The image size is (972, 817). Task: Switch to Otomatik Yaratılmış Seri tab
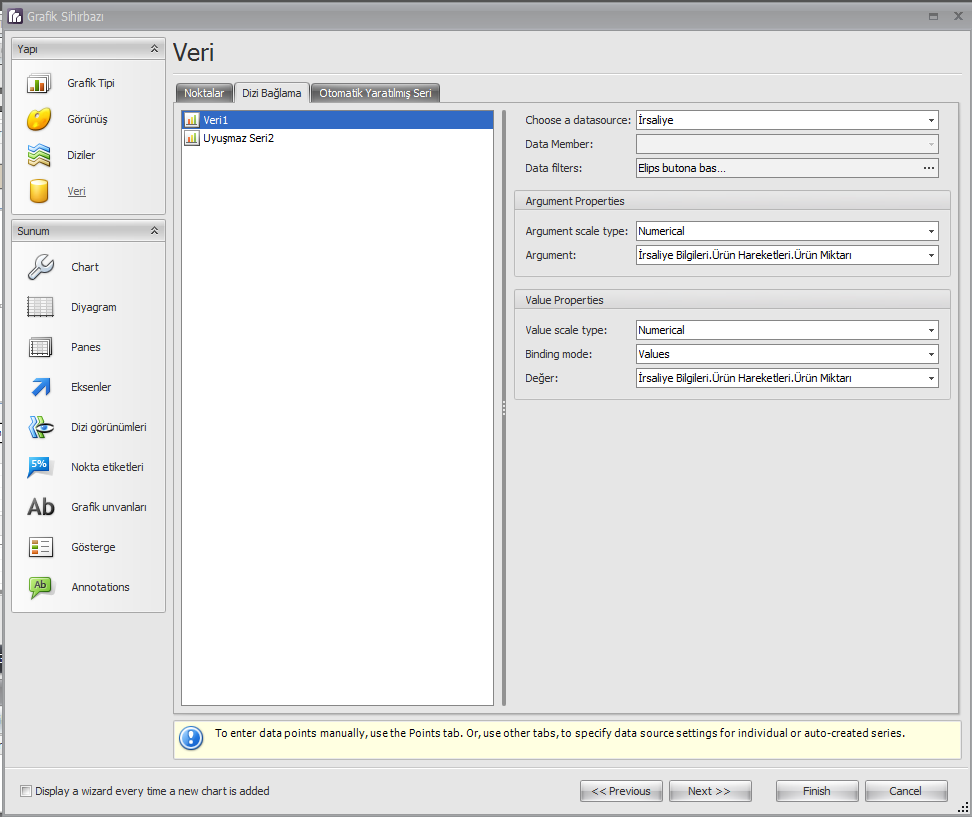point(375,93)
